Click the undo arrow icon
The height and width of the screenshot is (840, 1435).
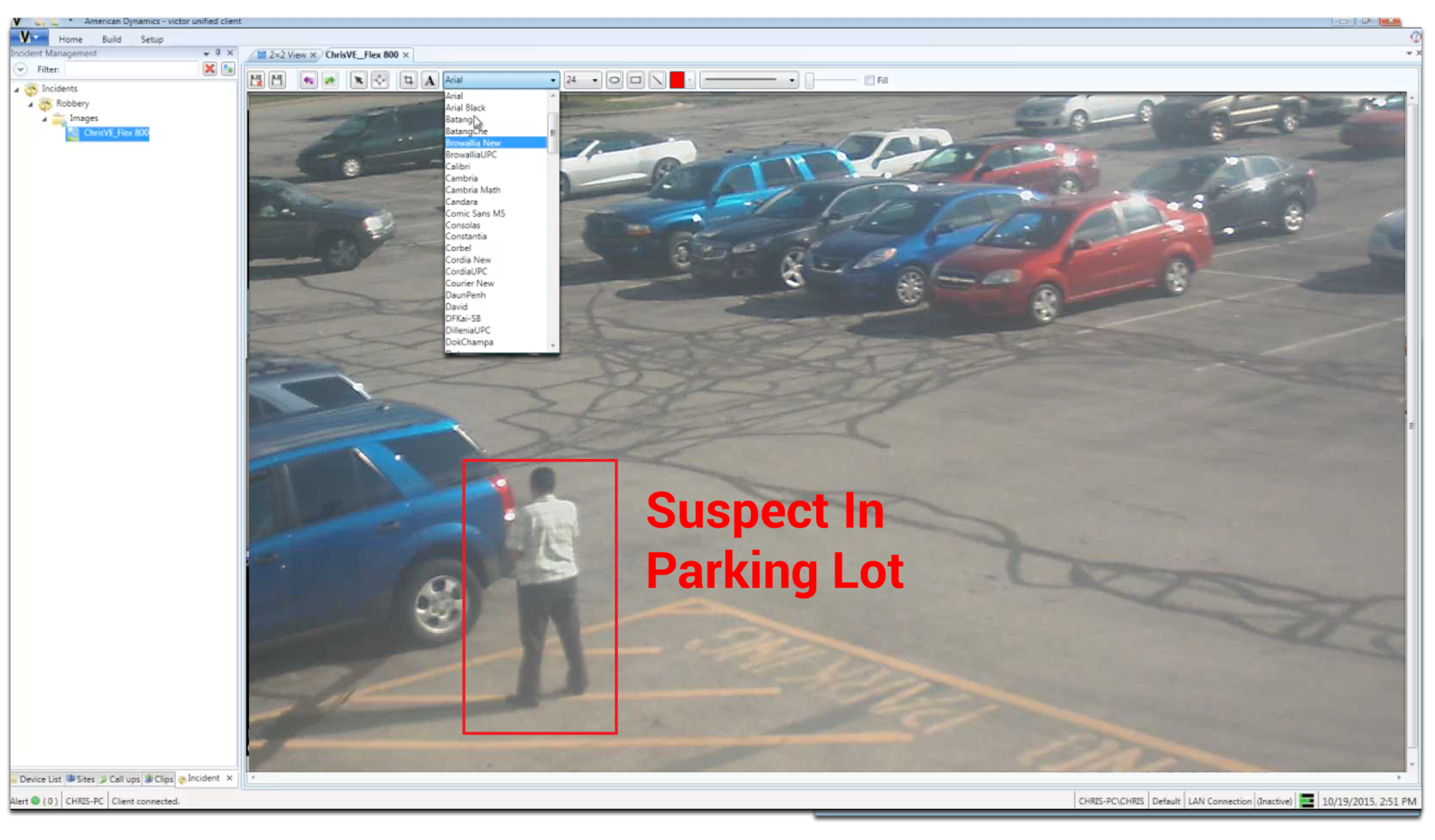tap(308, 80)
